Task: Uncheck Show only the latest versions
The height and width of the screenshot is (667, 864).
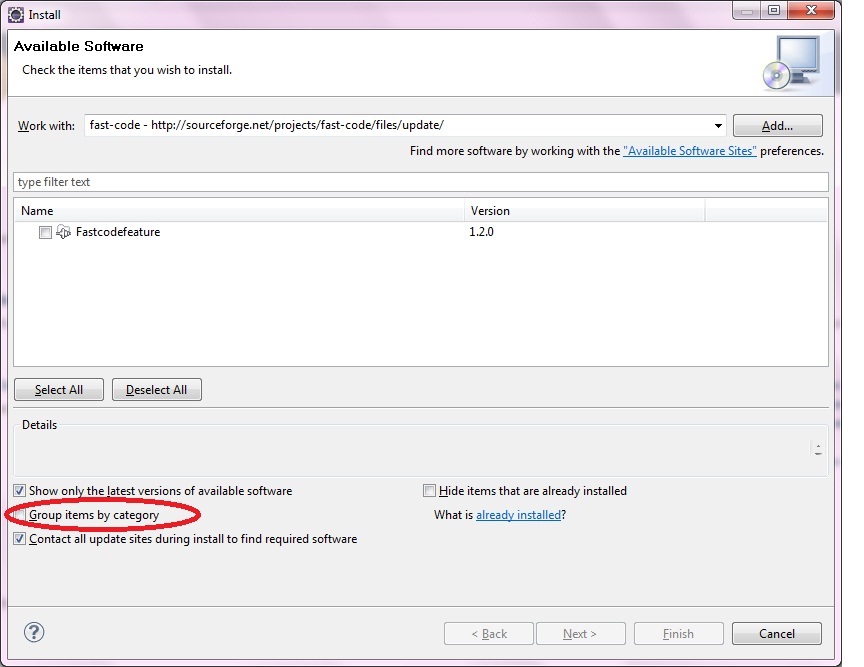Action: click(20, 491)
